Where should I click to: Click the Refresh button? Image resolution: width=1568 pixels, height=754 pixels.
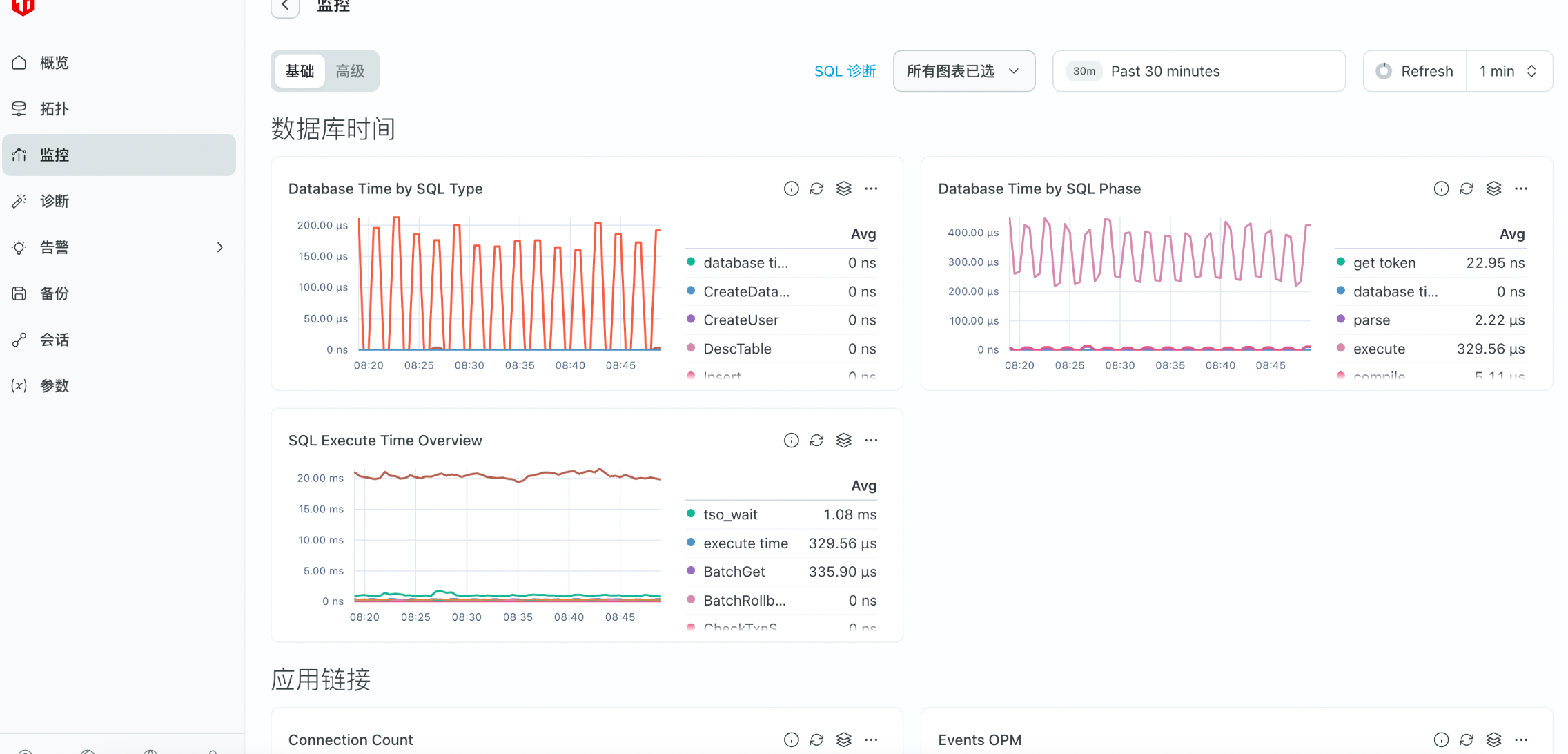coord(1415,71)
